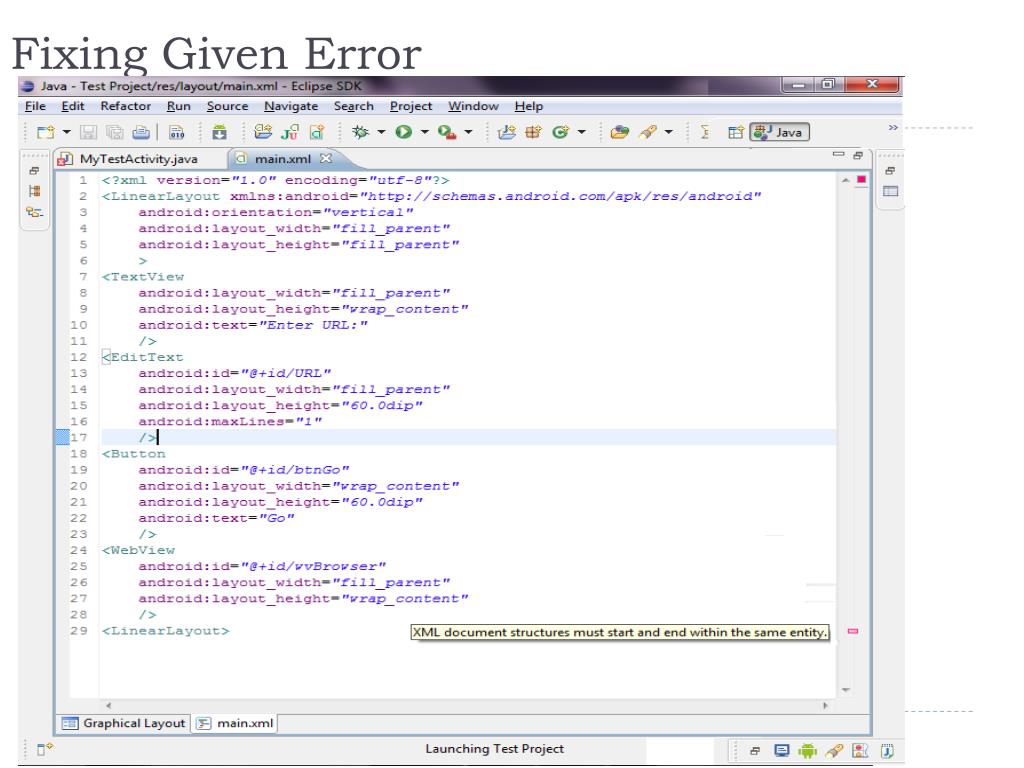Click the <LinearLayout> text on line 29
This screenshot has height=768, width=1024.
coord(166,631)
